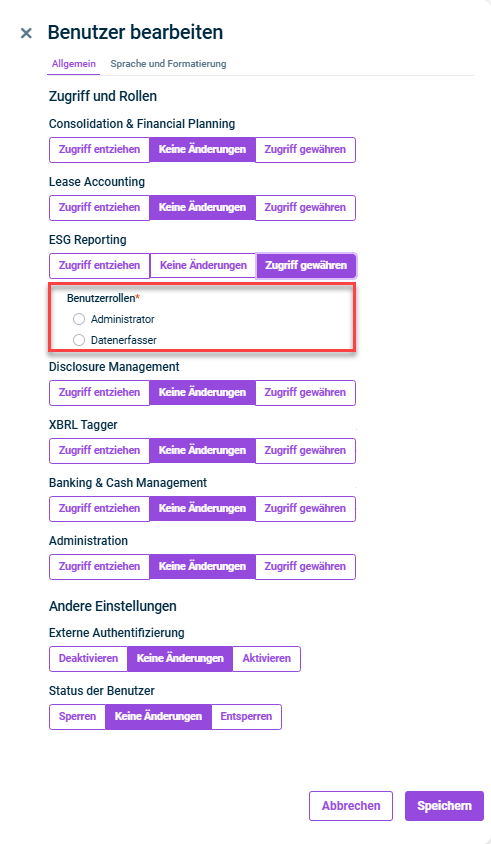Select Aktivieren for Externe Authentifizierung

(266, 659)
